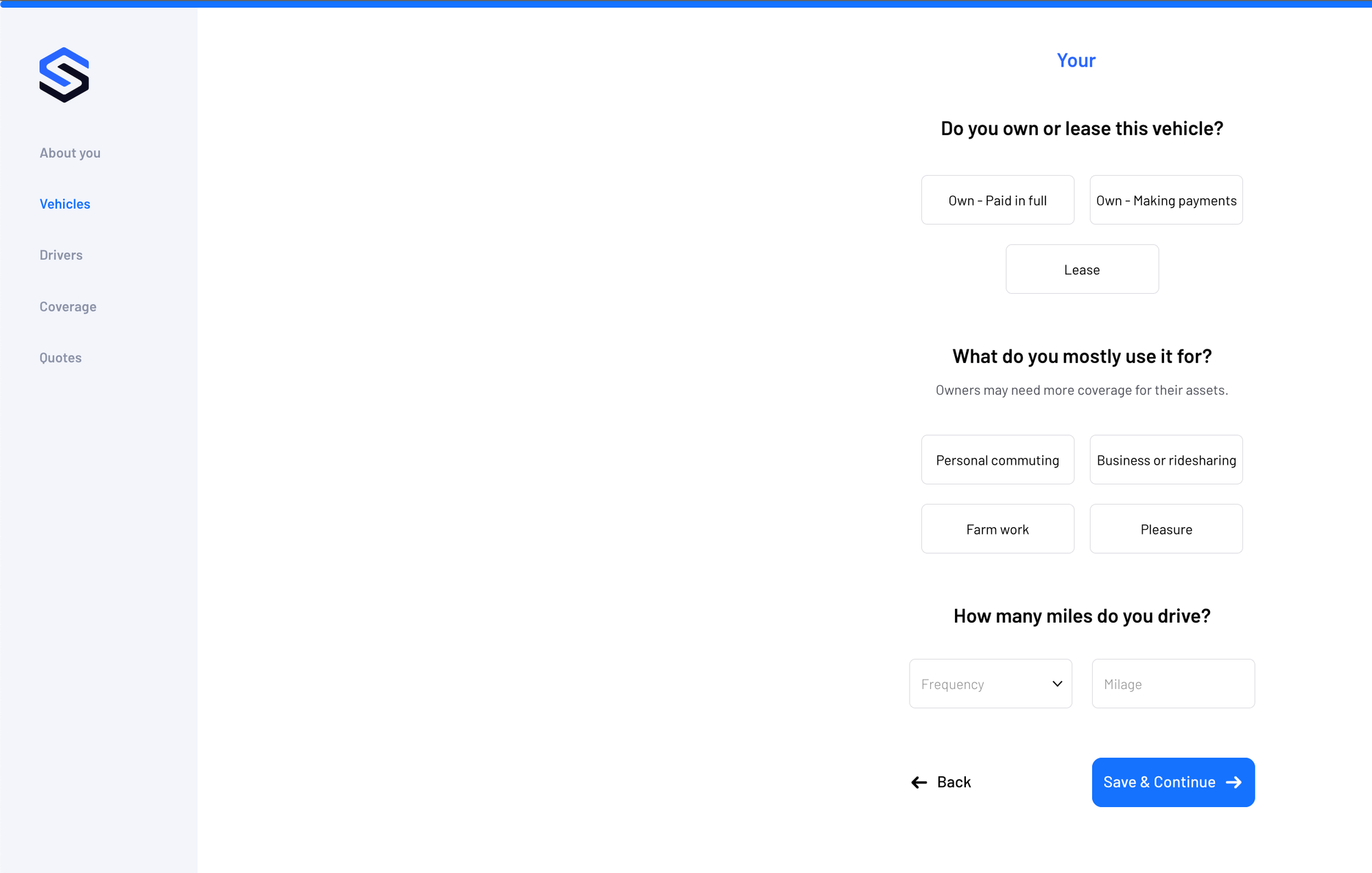Viewport: 1372px width, 873px height.
Task: Select Personal commuting usage
Action: (x=997, y=460)
